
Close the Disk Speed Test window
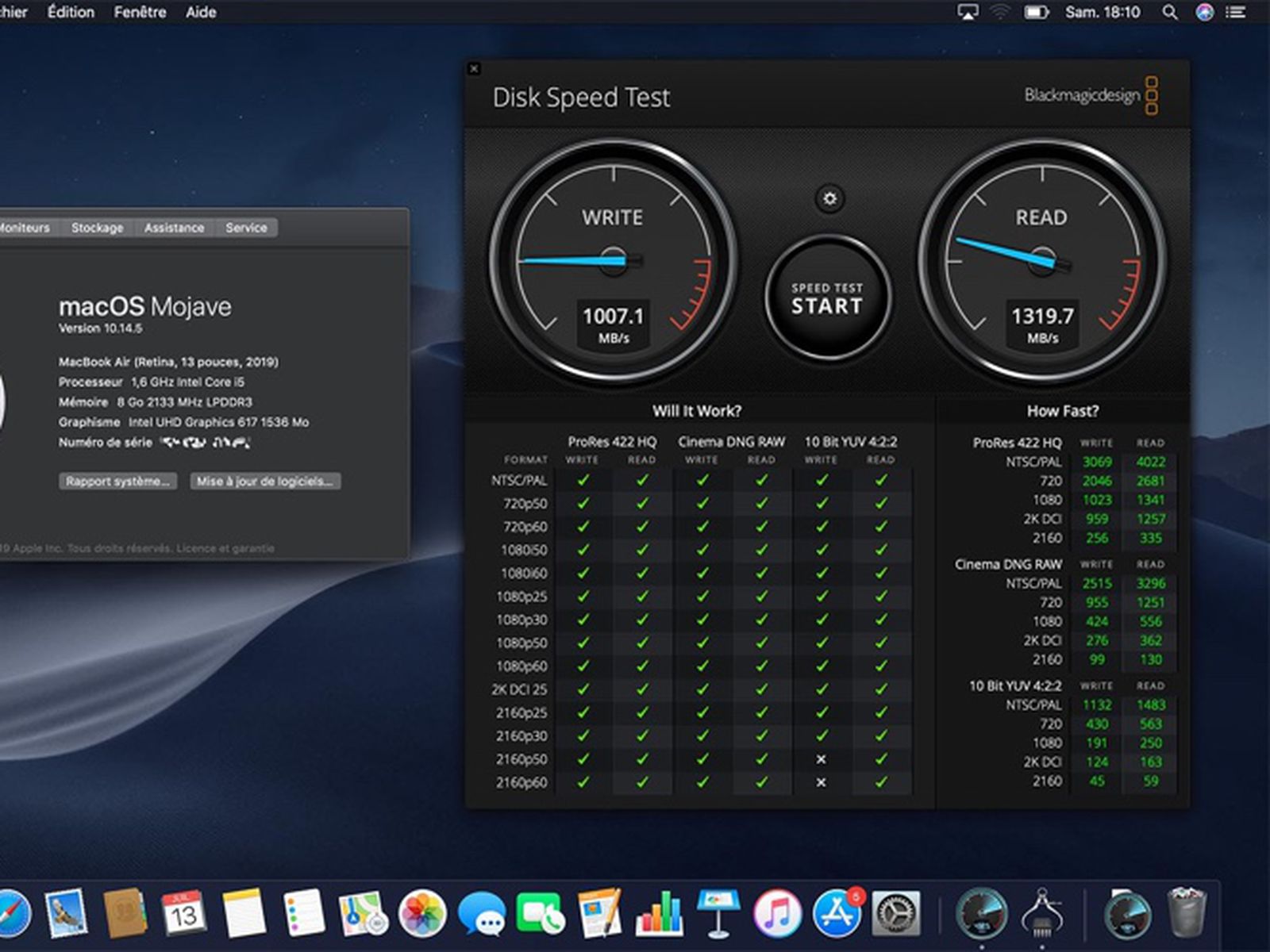click(x=474, y=69)
